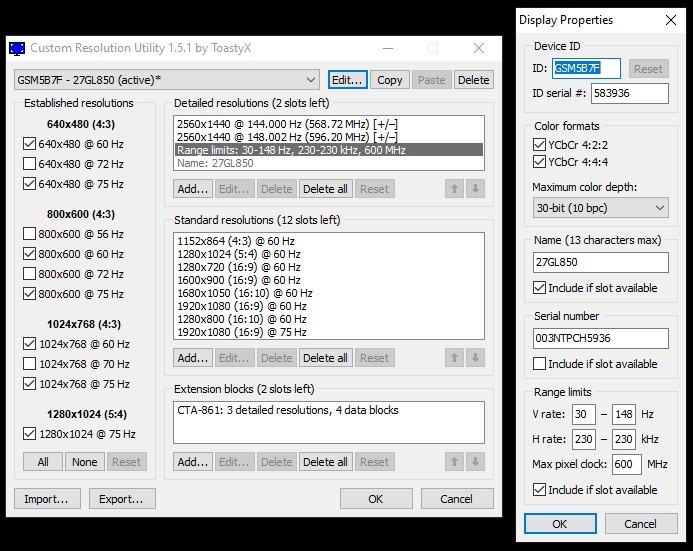Enable 800x600 @ 56 Hz checkbox
Screen dimensions: 693x551
(x=29, y=234)
